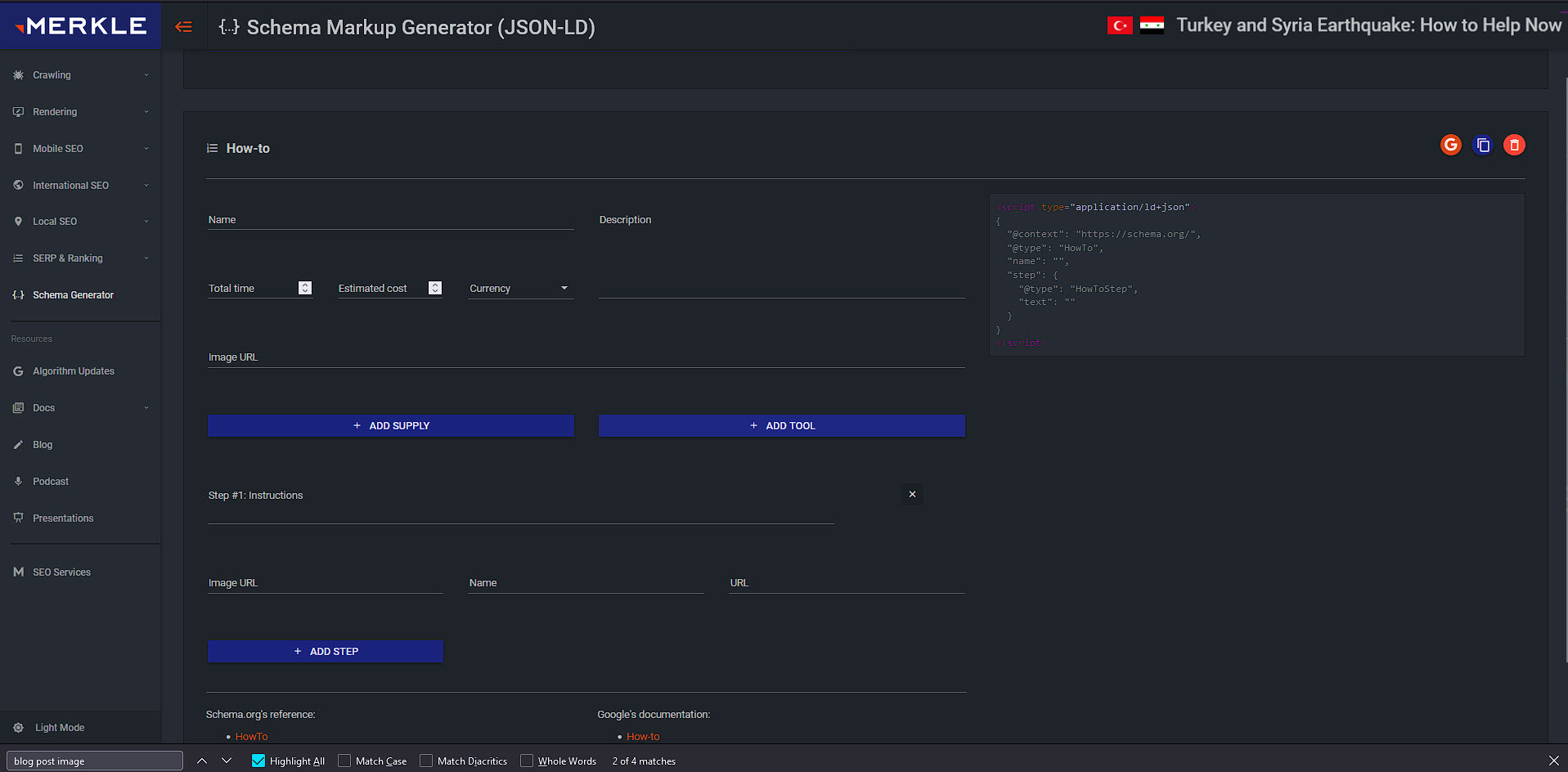
Task: Adjust Estimated cost stepper
Action: 435,288
